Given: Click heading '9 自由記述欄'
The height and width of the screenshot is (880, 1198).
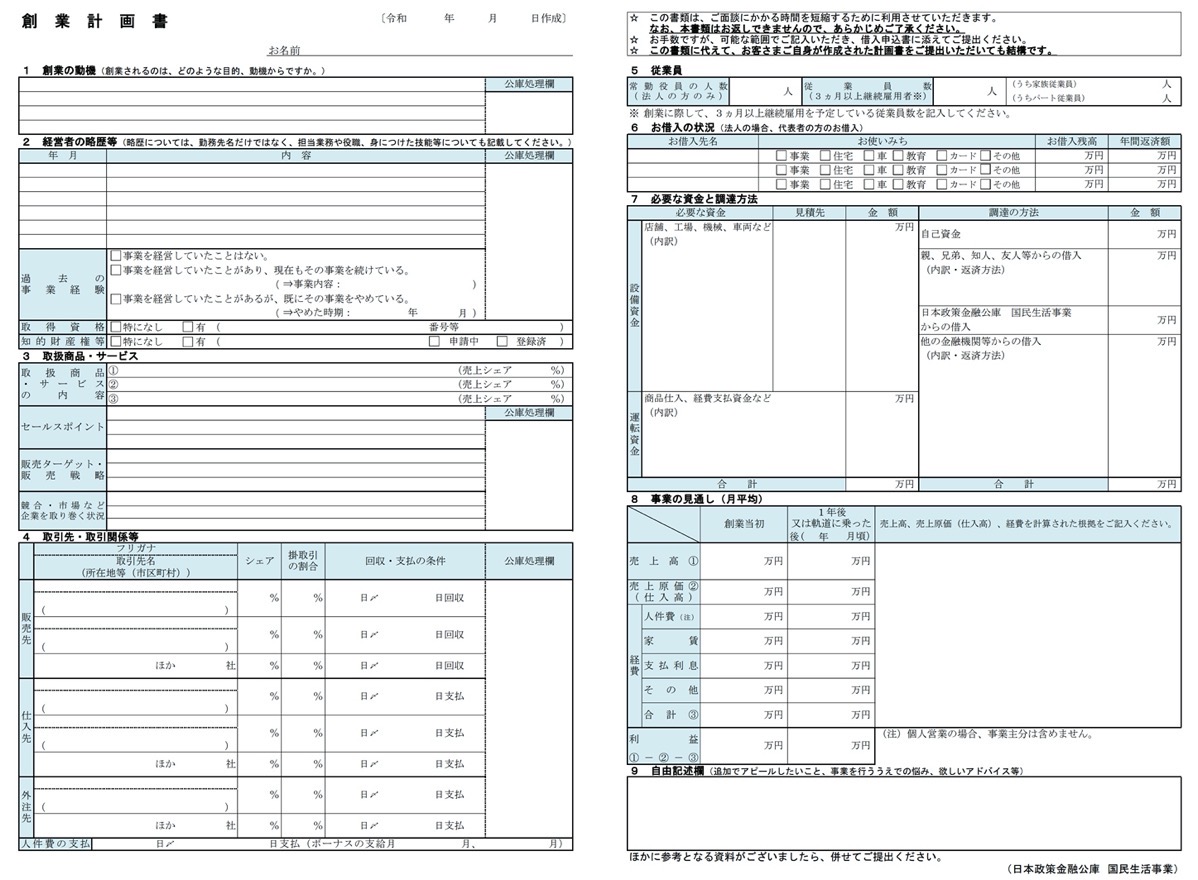Looking at the screenshot, I should 667,771.
